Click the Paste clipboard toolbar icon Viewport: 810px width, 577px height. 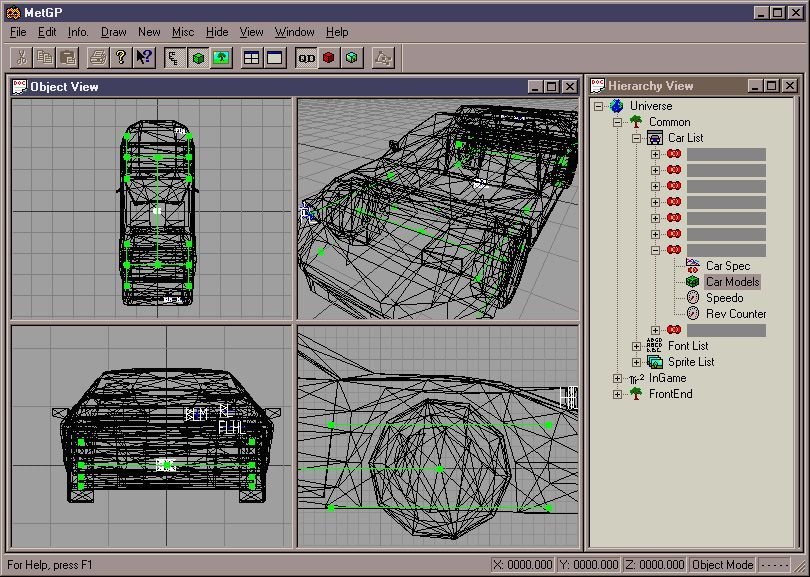point(68,57)
